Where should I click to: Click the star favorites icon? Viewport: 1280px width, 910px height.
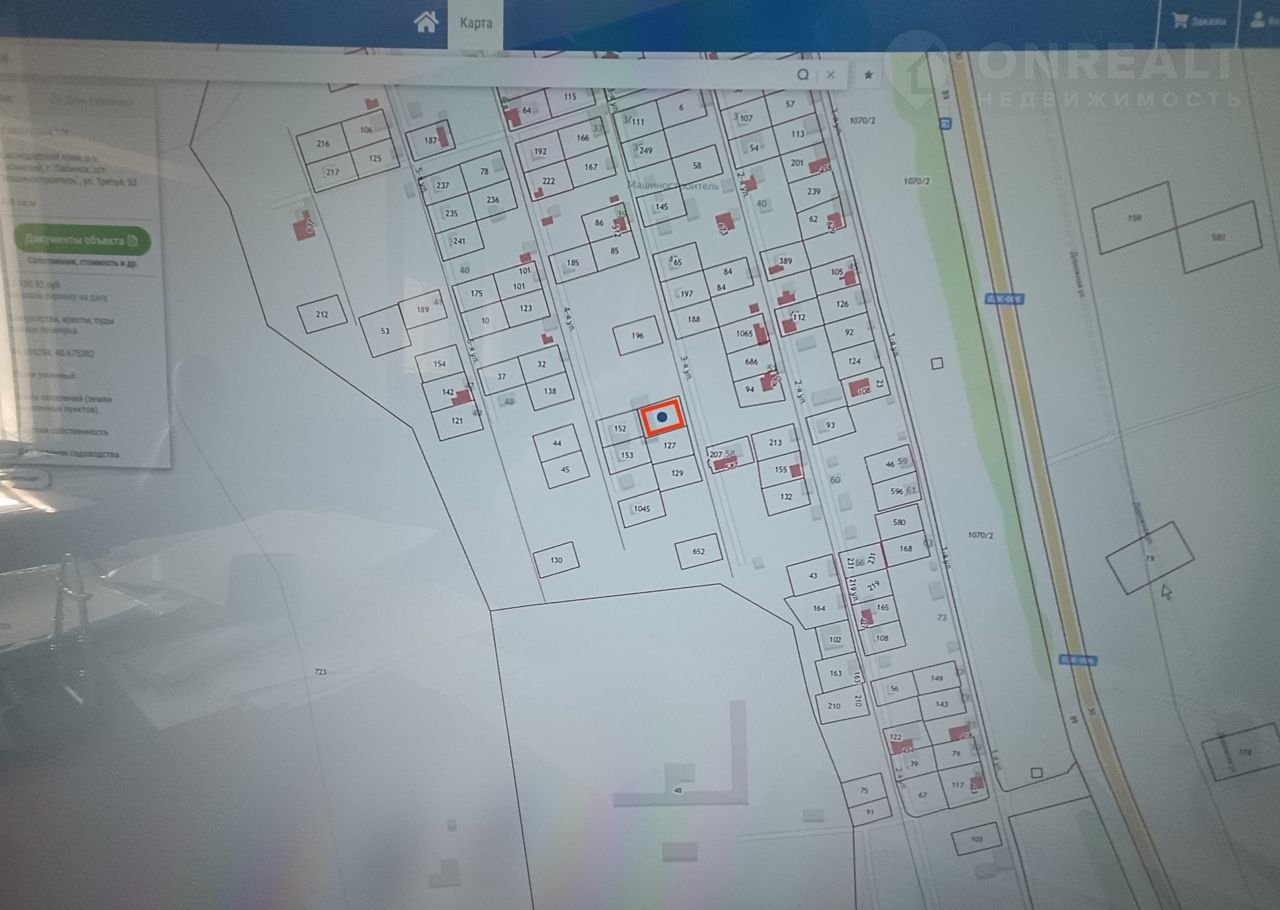[x=868, y=75]
